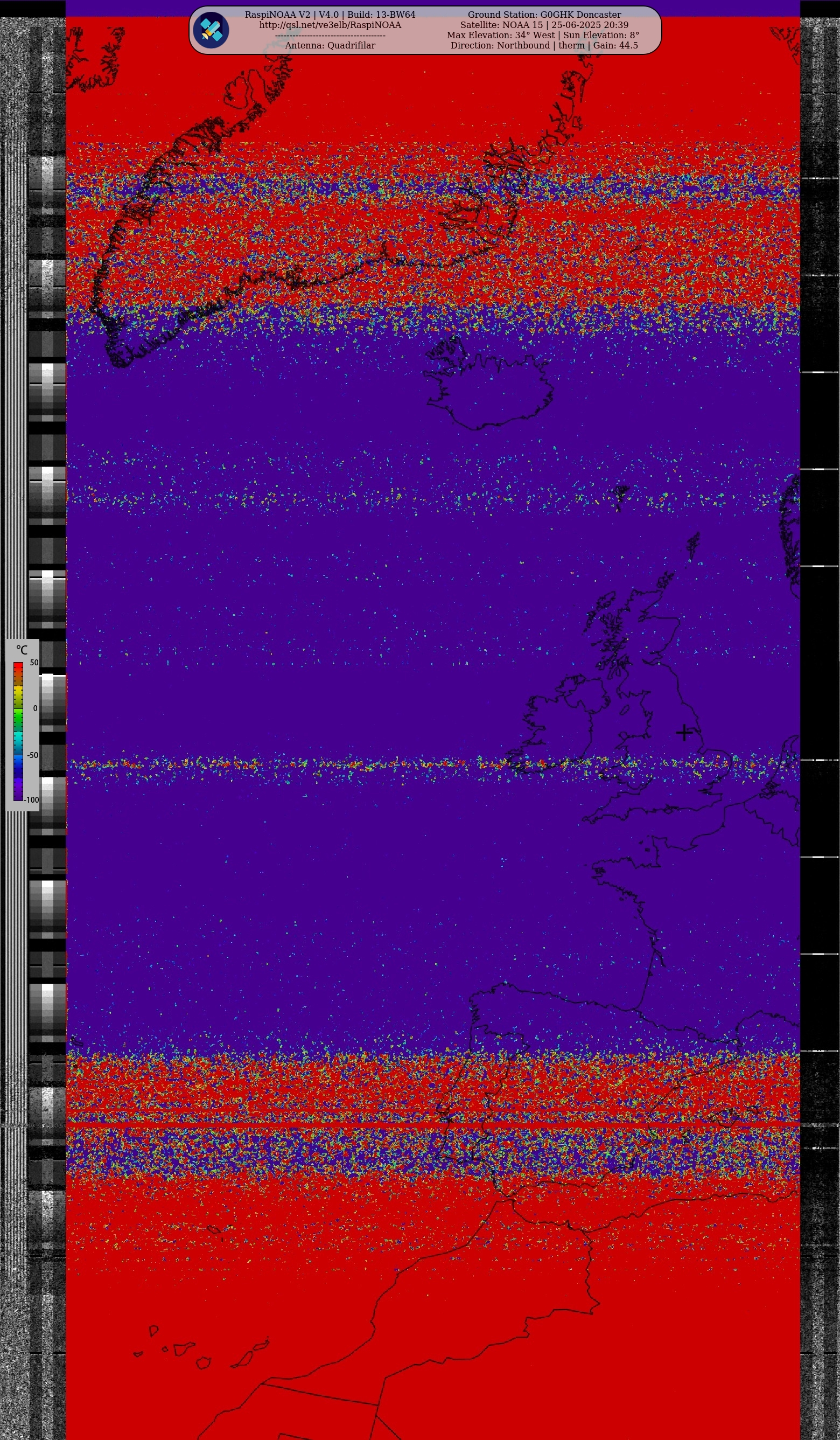Click the 'Direction: Northbound | therm | Gain' line

tap(544, 46)
